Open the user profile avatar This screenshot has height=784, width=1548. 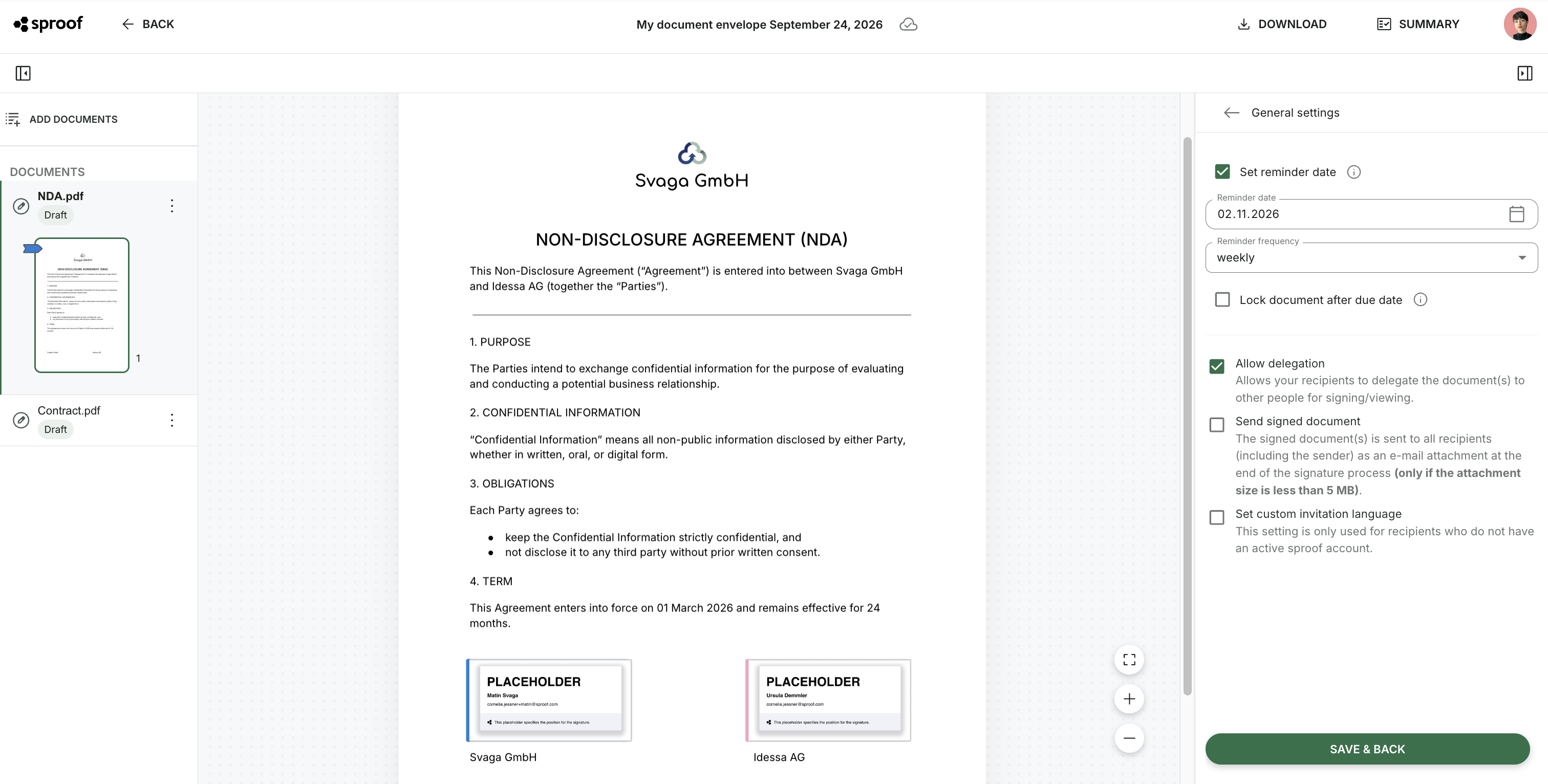[x=1520, y=24]
